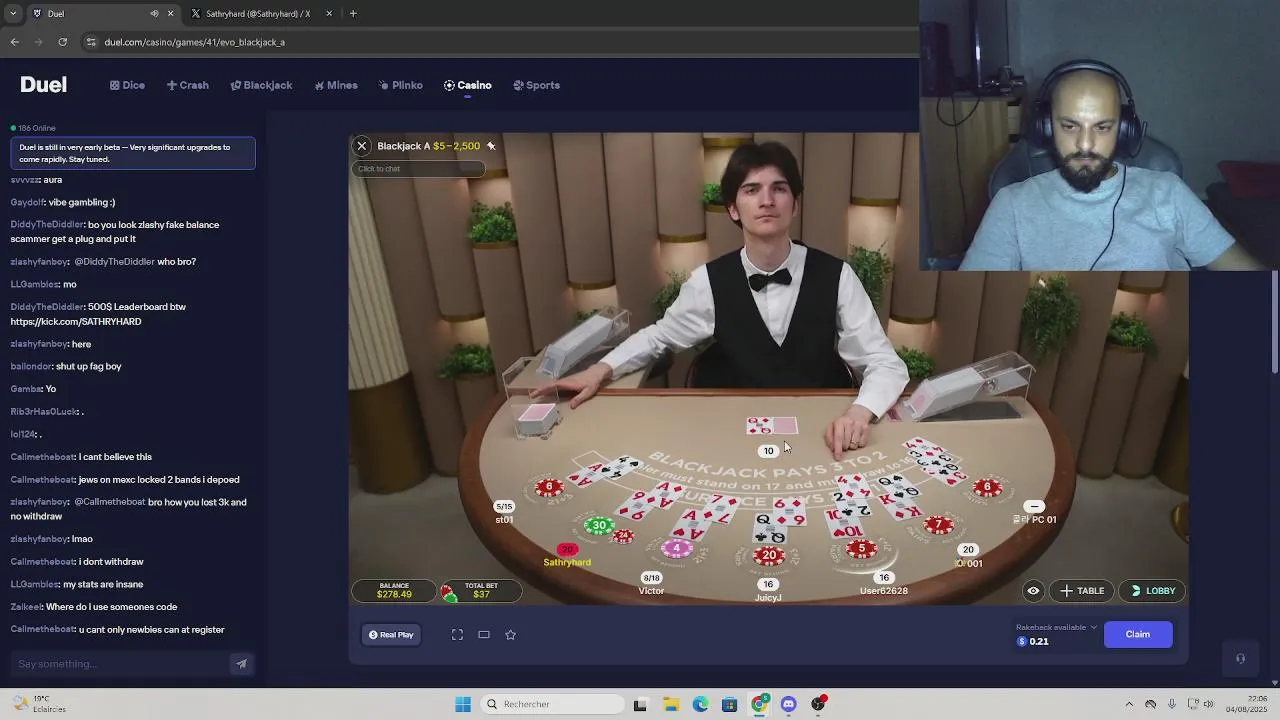Open Microsoft Store from the taskbar
The height and width of the screenshot is (720, 1280).
[x=729, y=704]
